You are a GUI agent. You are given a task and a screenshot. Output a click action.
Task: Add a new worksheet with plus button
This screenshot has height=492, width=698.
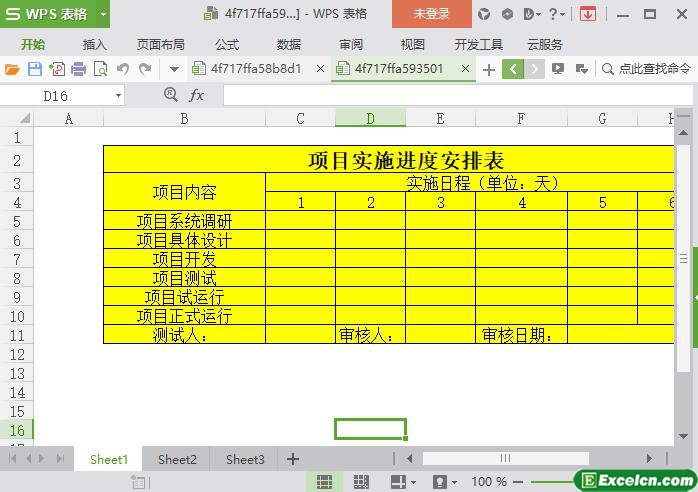[x=292, y=459]
